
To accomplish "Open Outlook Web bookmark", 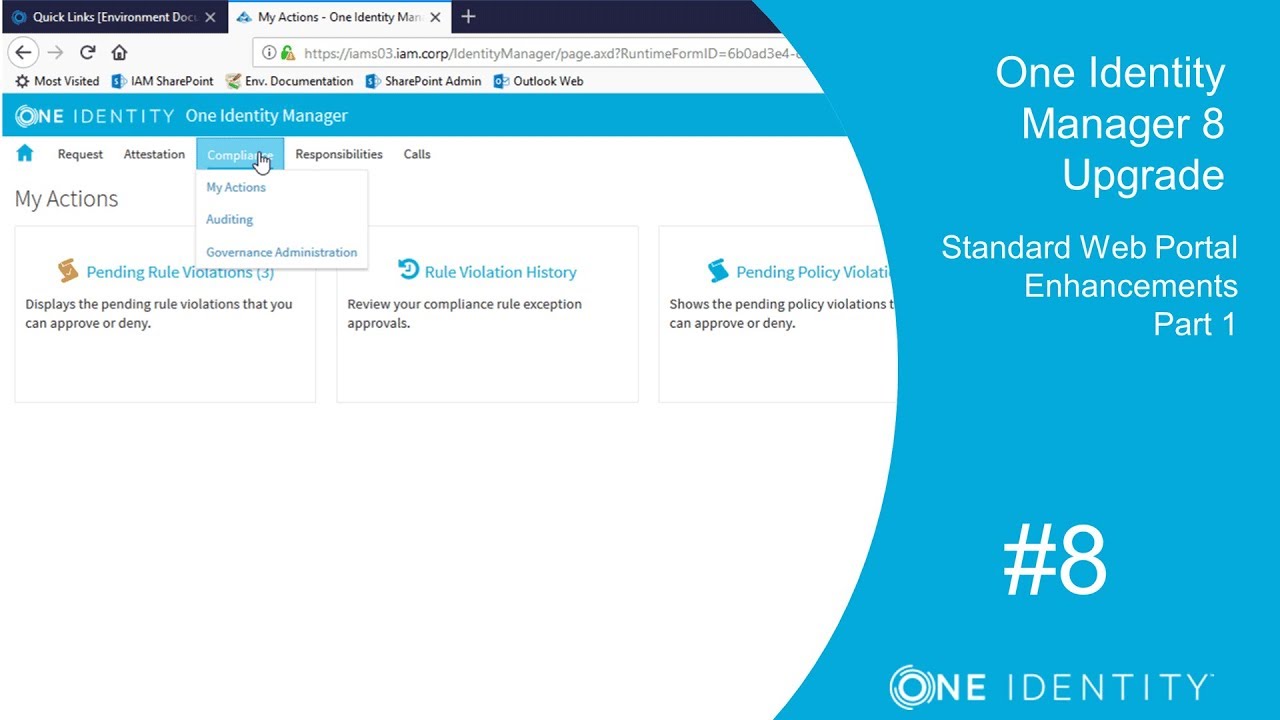I will point(539,81).
